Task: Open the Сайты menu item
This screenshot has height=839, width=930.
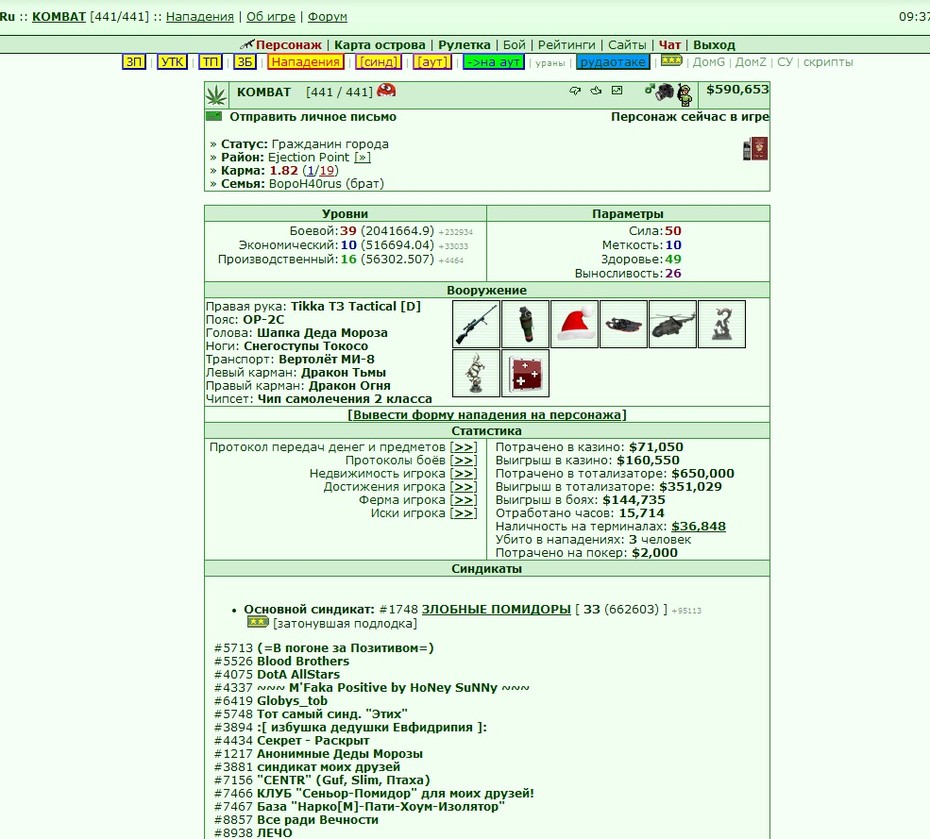Action: tap(627, 45)
